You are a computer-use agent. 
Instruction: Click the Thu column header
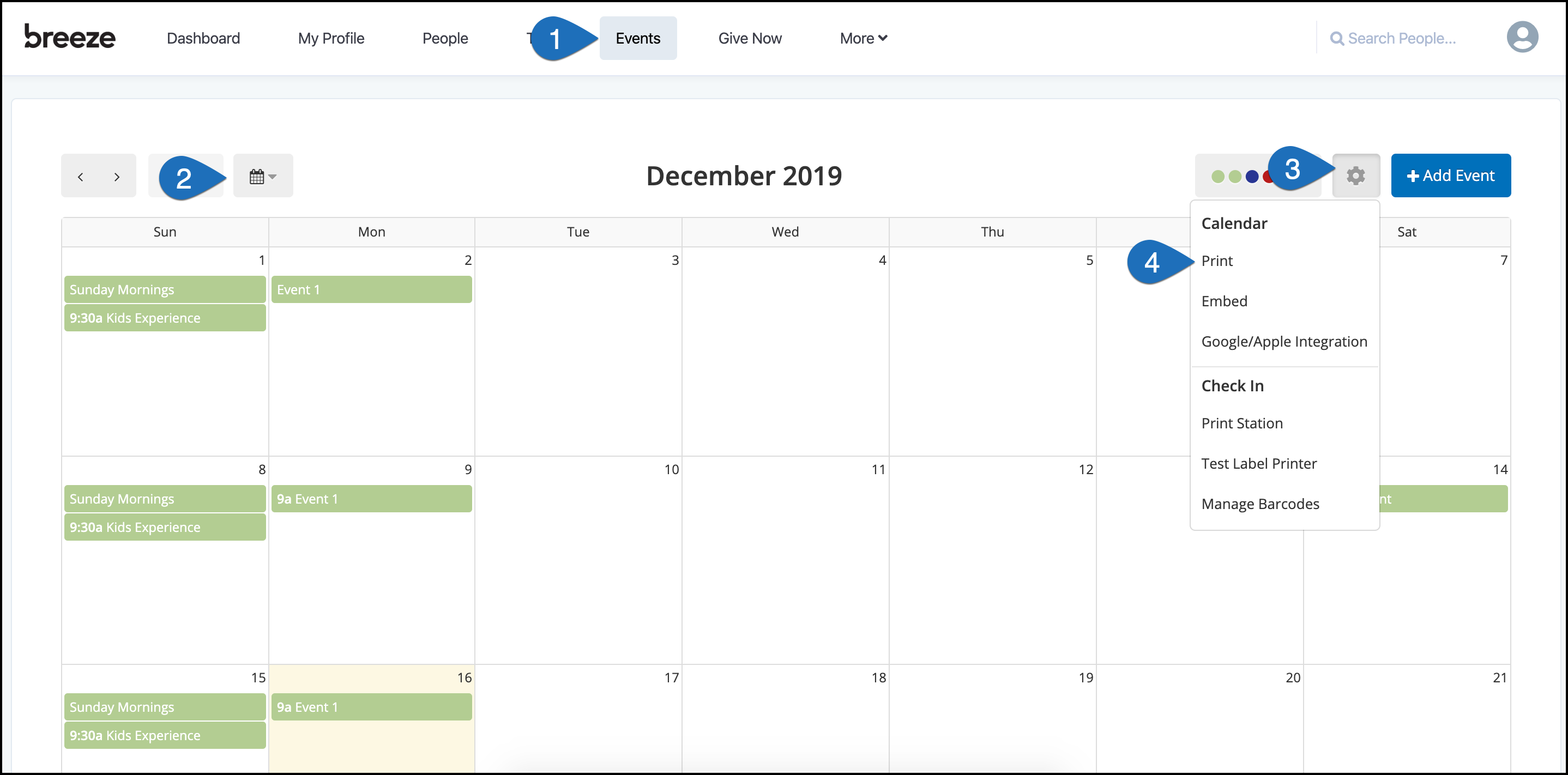pyautogui.click(x=992, y=232)
